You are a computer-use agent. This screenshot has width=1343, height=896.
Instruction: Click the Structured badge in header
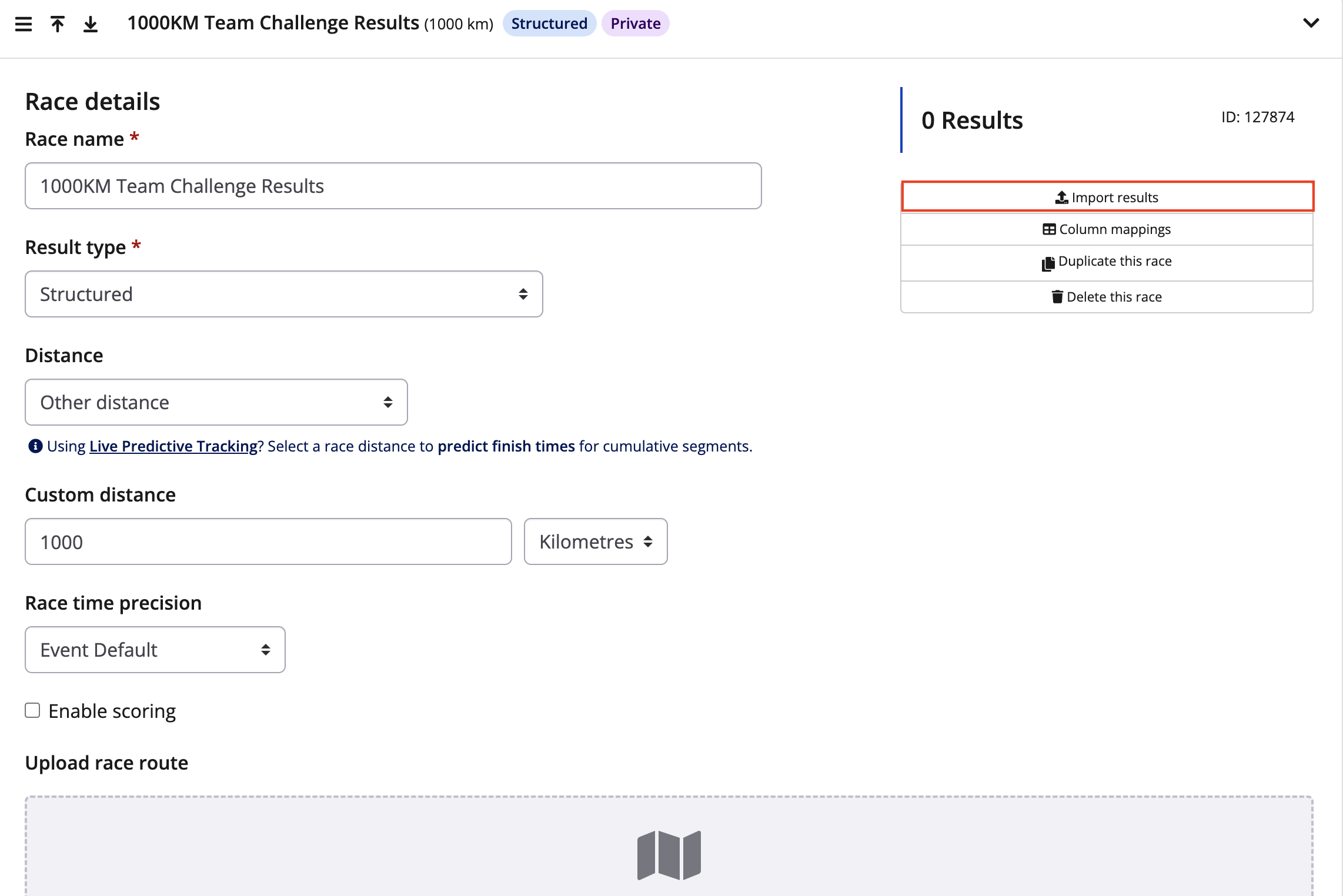pos(549,24)
